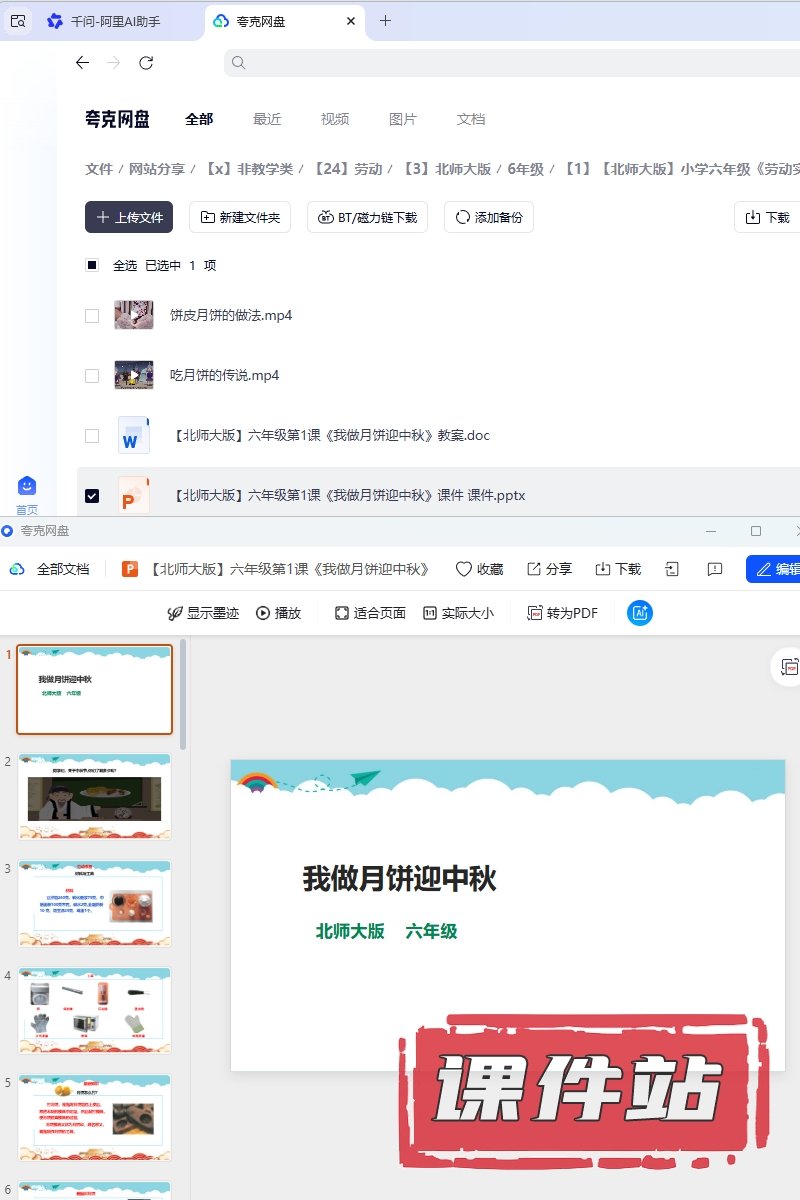Click the AI assistant icon in preview toolbar

pyautogui.click(x=640, y=613)
